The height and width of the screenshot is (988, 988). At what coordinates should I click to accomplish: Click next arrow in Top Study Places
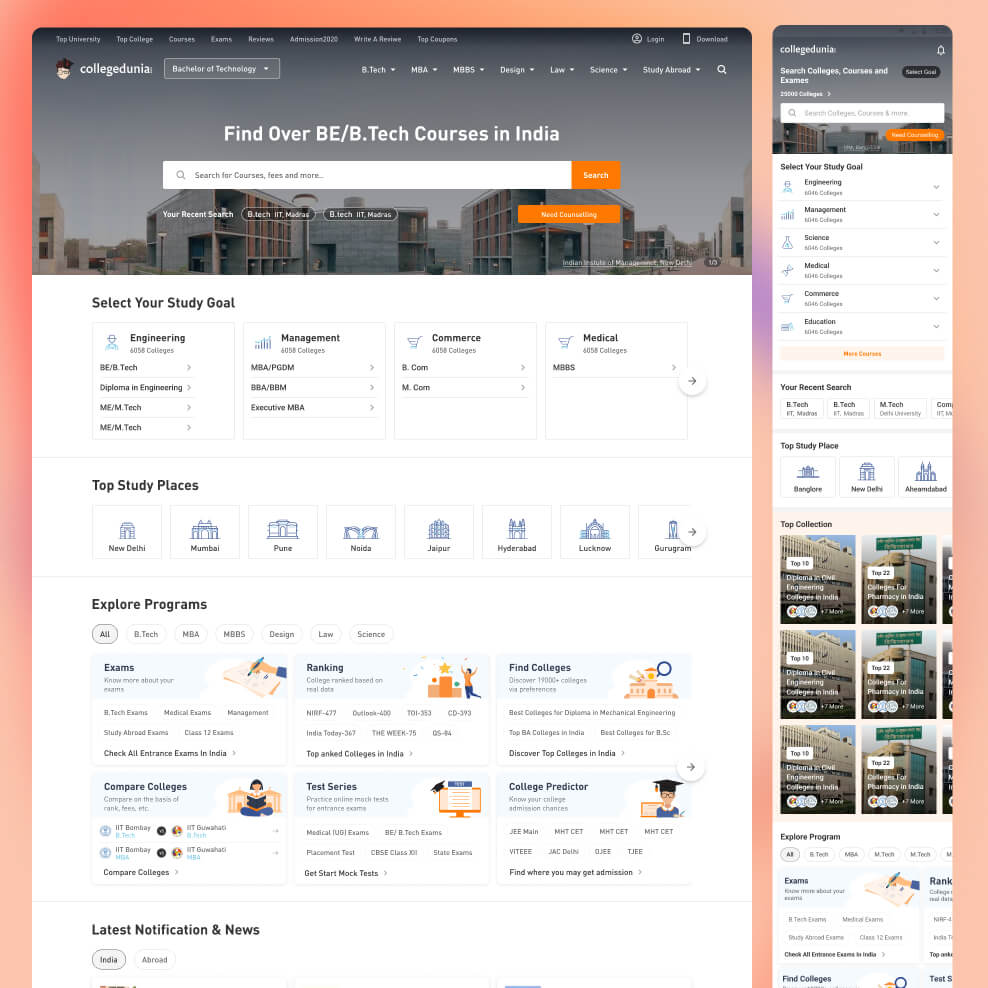tap(692, 532)
